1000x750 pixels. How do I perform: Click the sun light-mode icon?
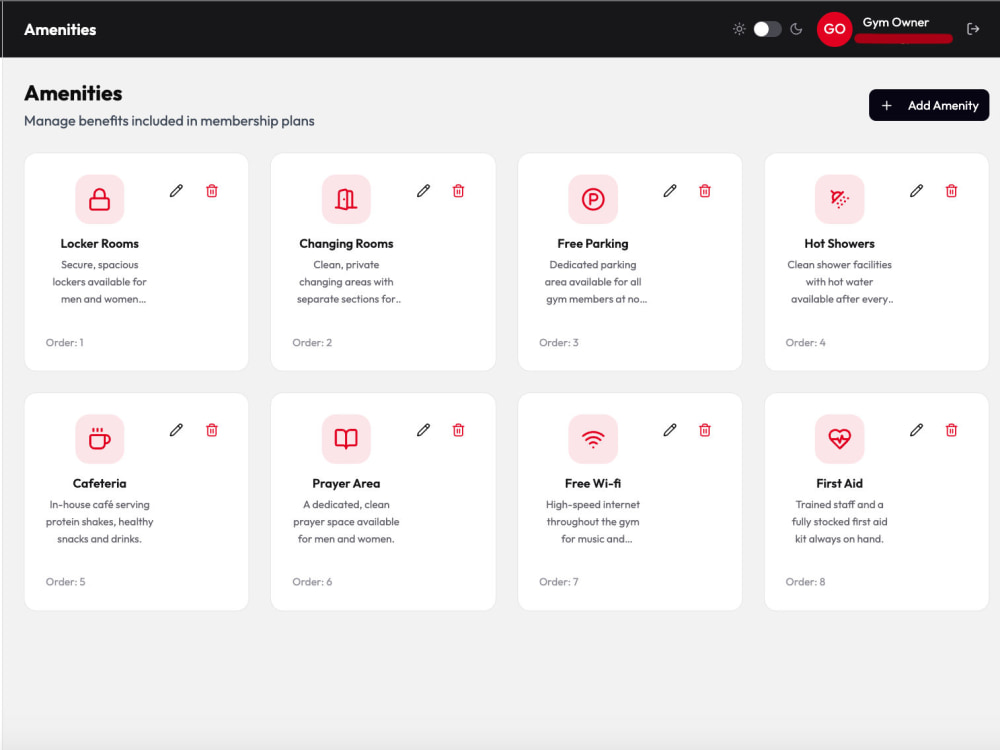click(739, 29)
